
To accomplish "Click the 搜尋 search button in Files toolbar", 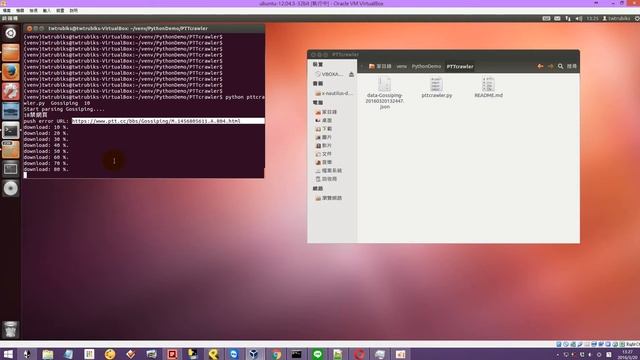I will pyautogui.click(x=571, y=66).
